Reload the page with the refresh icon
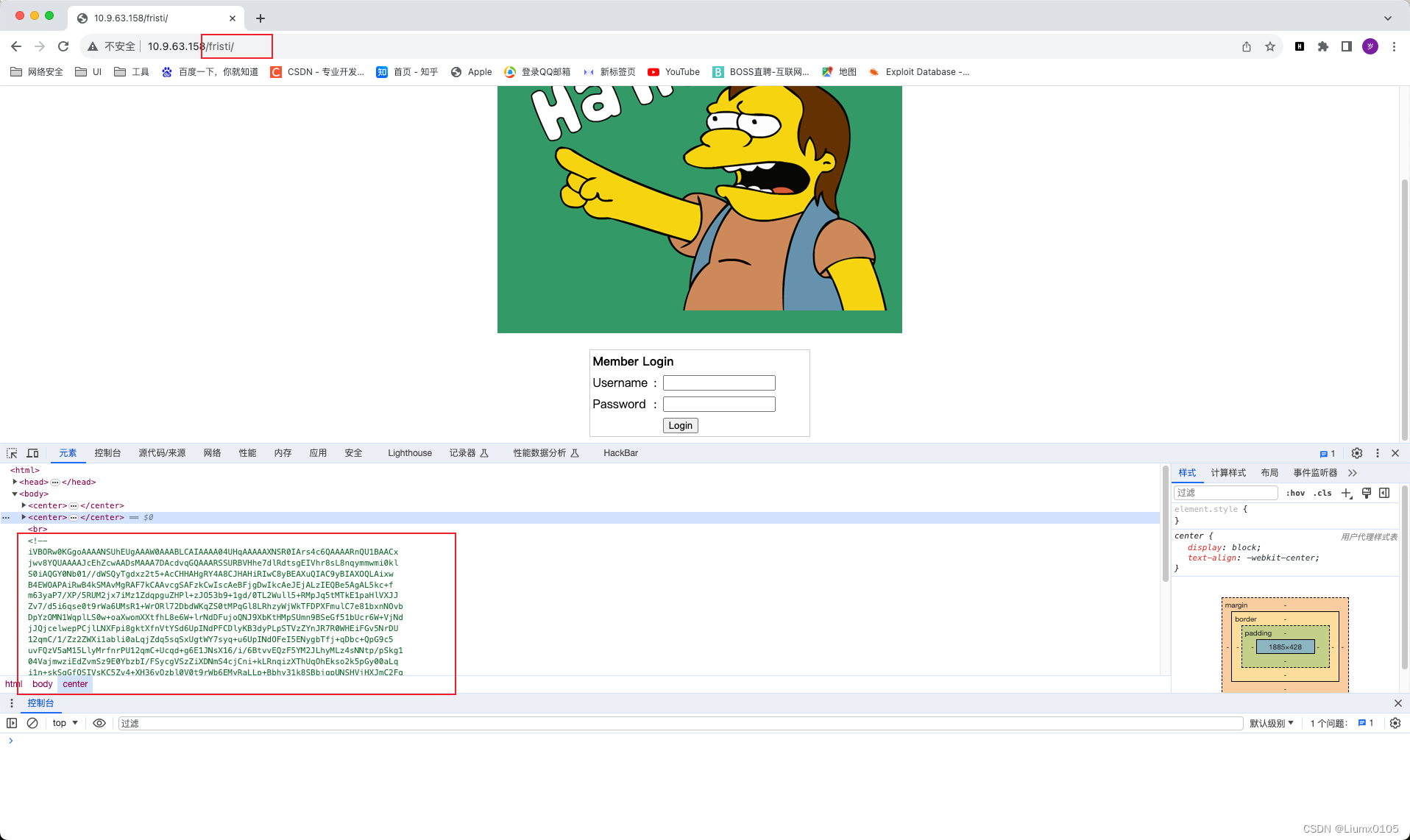This screenshot has width=1410, height=840. 63,46
